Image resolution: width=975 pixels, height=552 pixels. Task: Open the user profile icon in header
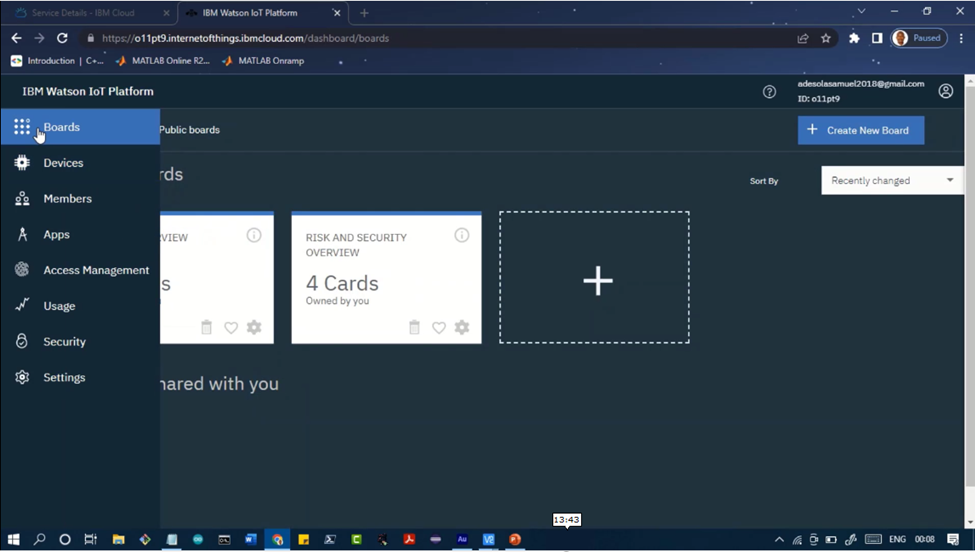pyautogui.click(x=946, y=91)
